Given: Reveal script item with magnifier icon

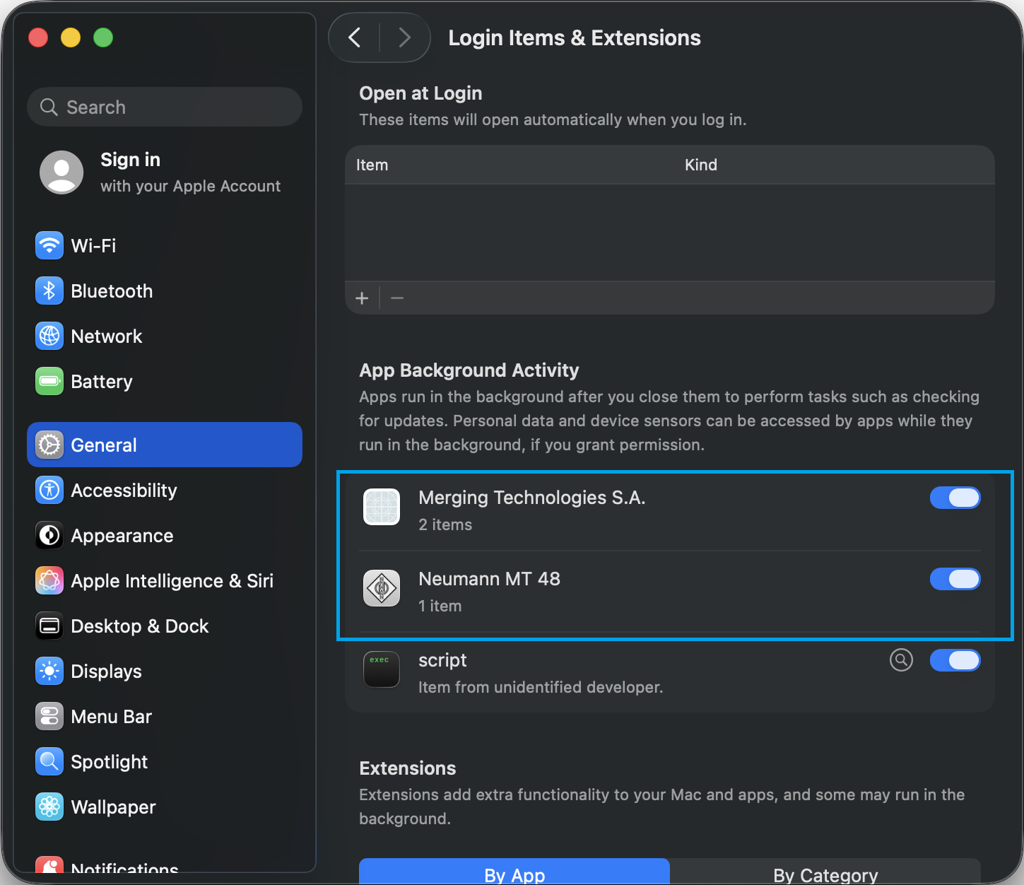Looking at the screenshot, I should [901, 660].
